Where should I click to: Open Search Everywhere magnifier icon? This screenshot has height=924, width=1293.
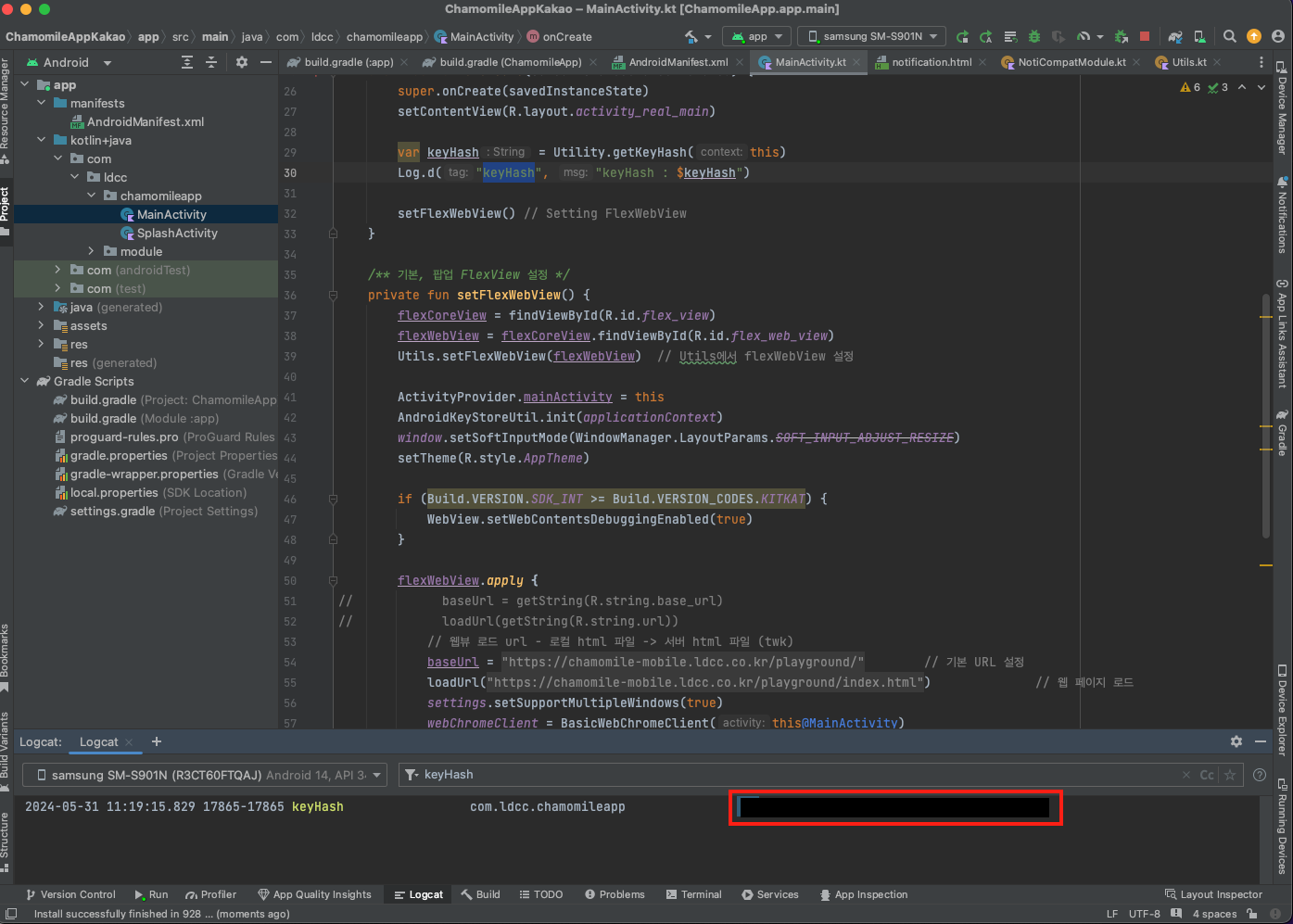click(1229, 37)
